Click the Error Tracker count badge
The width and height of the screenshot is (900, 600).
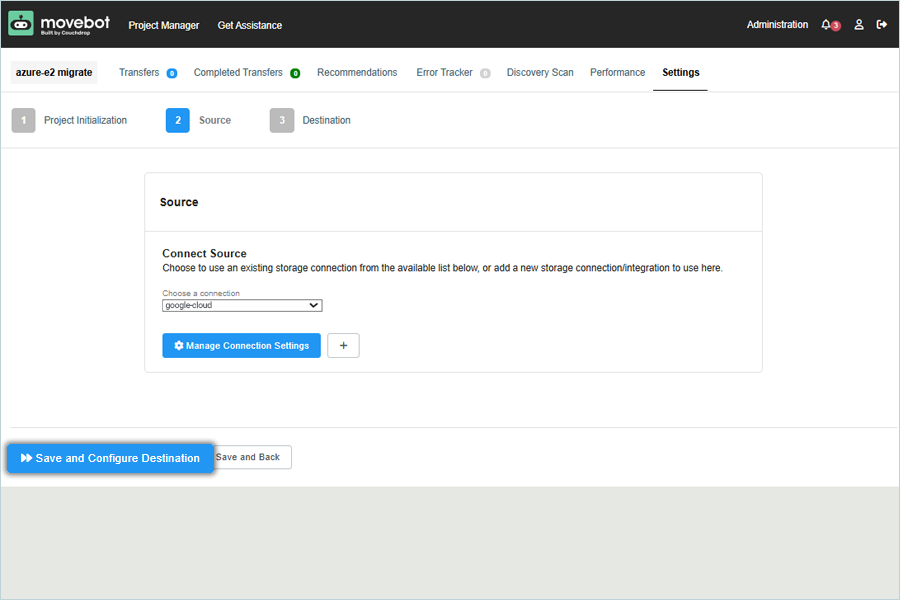pyautogui.click(x=485, y=73)
